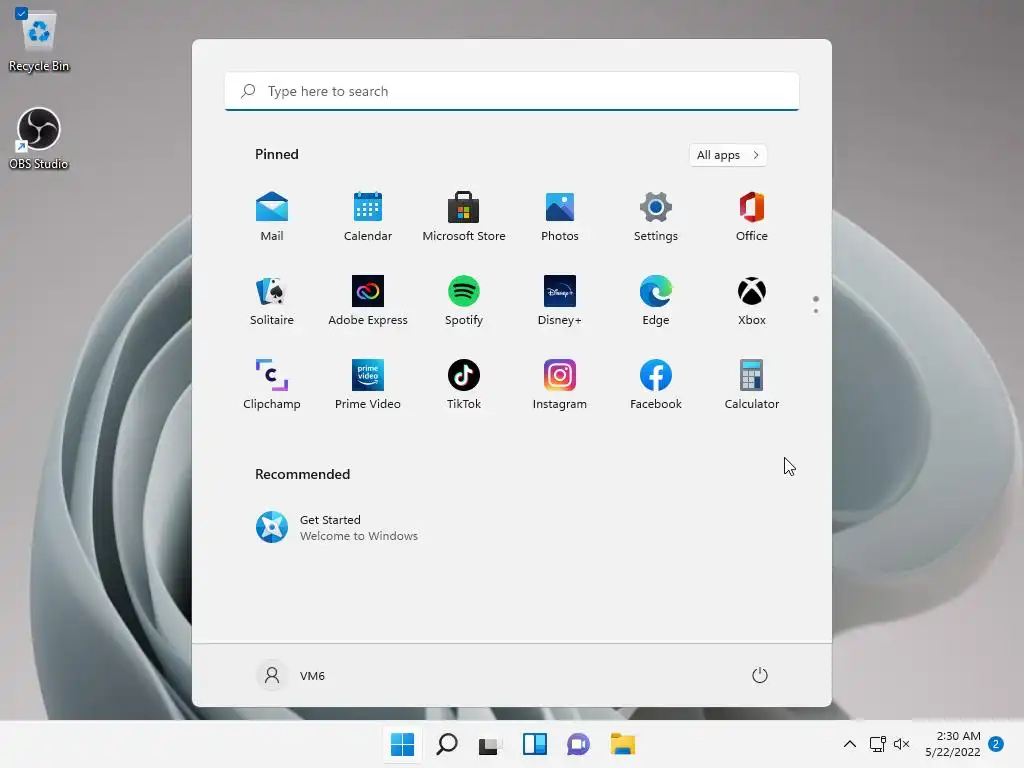Tick the Recycle Bin selection checkbox
The height and width of the screenshot is (768, 1024).
tap(21, 13)
